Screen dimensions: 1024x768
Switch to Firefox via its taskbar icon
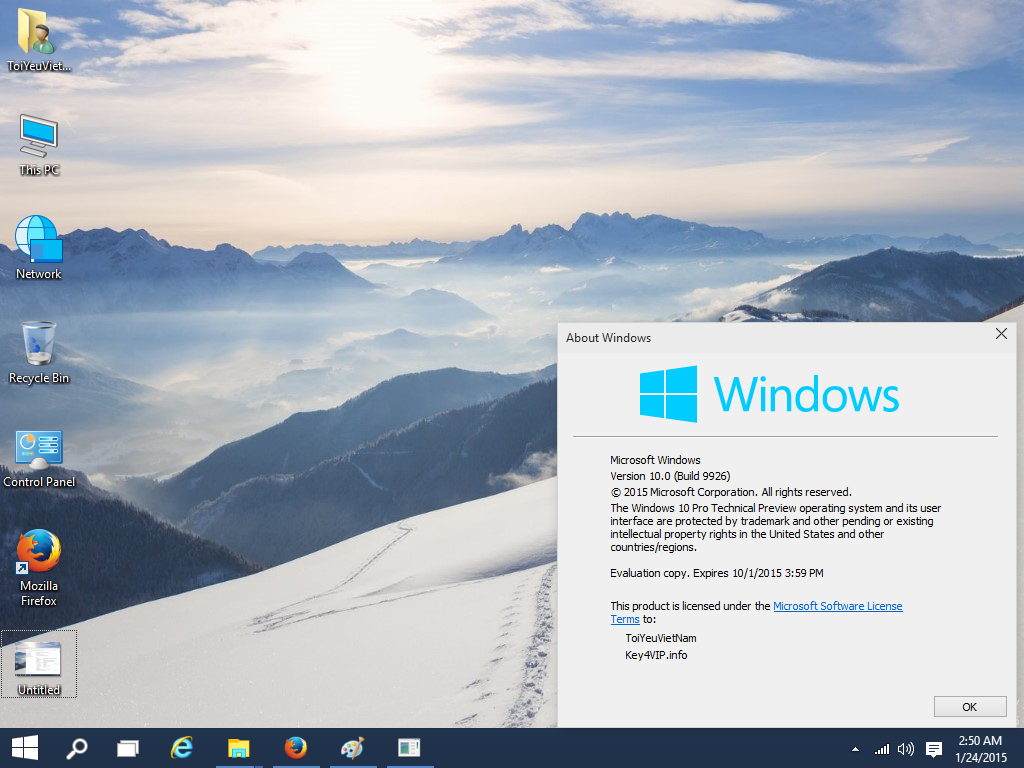295,748
